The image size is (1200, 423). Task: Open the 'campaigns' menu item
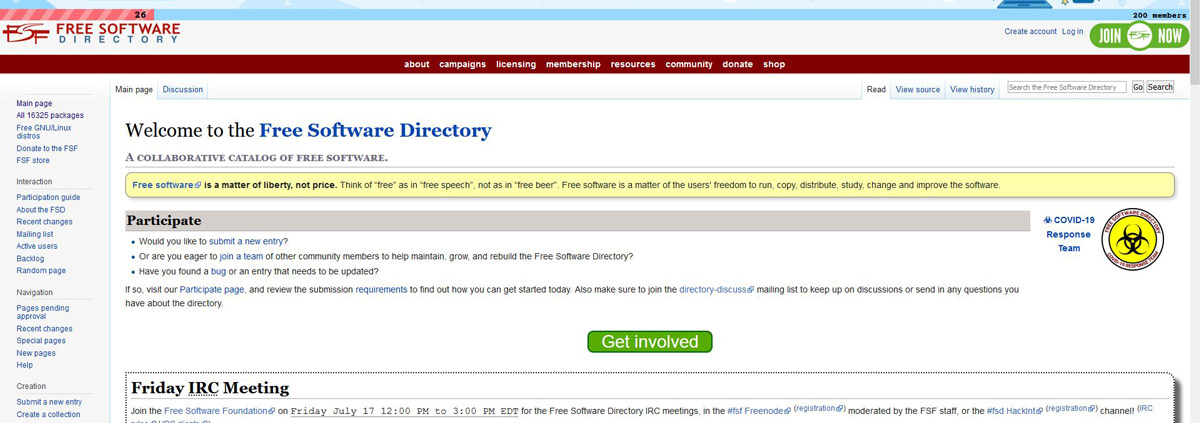point(462,64)
